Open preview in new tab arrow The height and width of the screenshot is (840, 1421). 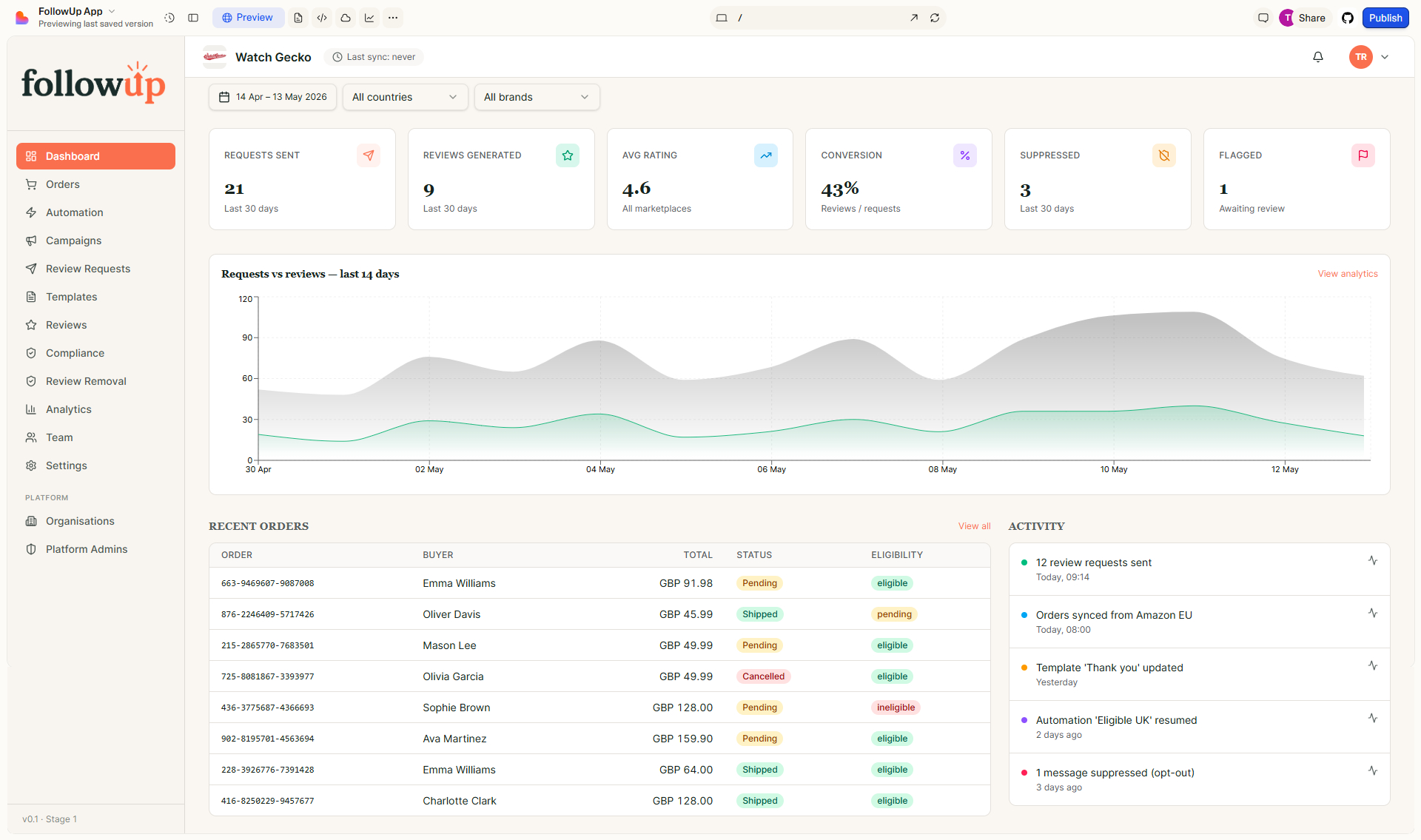point(914,18)
